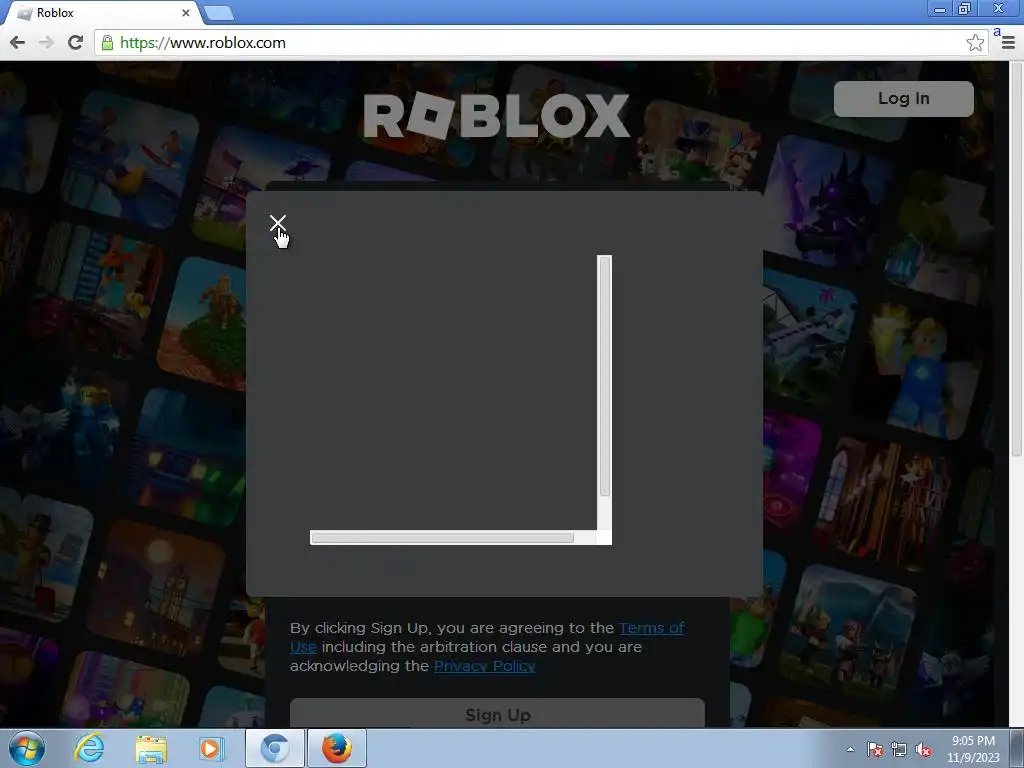1024x768 pixels.
Task: Click the ROBLOX logo
Action: pyautogui.click(x=496, y=116)
